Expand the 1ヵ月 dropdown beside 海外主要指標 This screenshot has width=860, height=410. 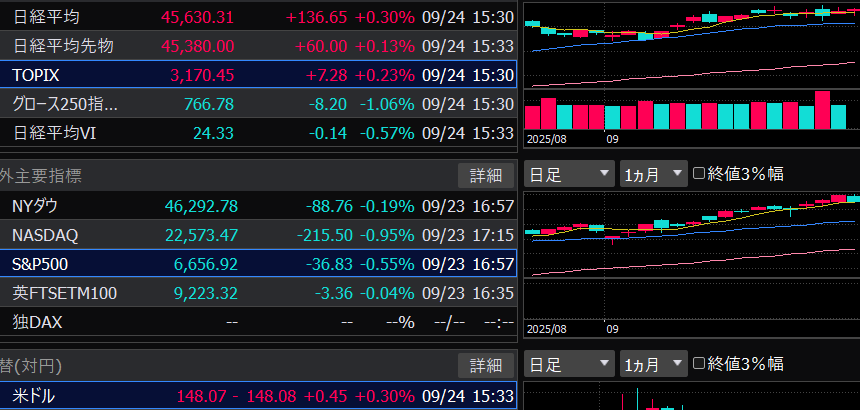[x=654, y=174]
